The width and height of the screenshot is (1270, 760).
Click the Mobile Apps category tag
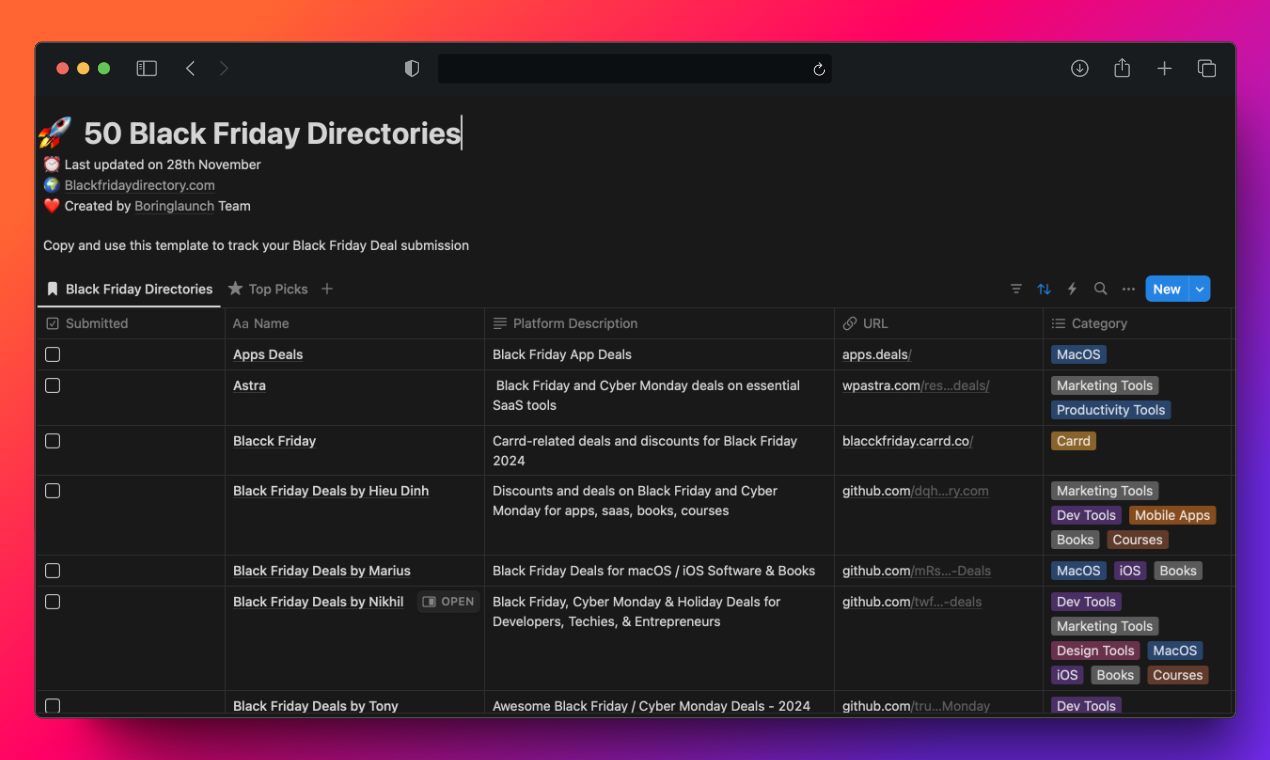click(x=1172, y=515)
